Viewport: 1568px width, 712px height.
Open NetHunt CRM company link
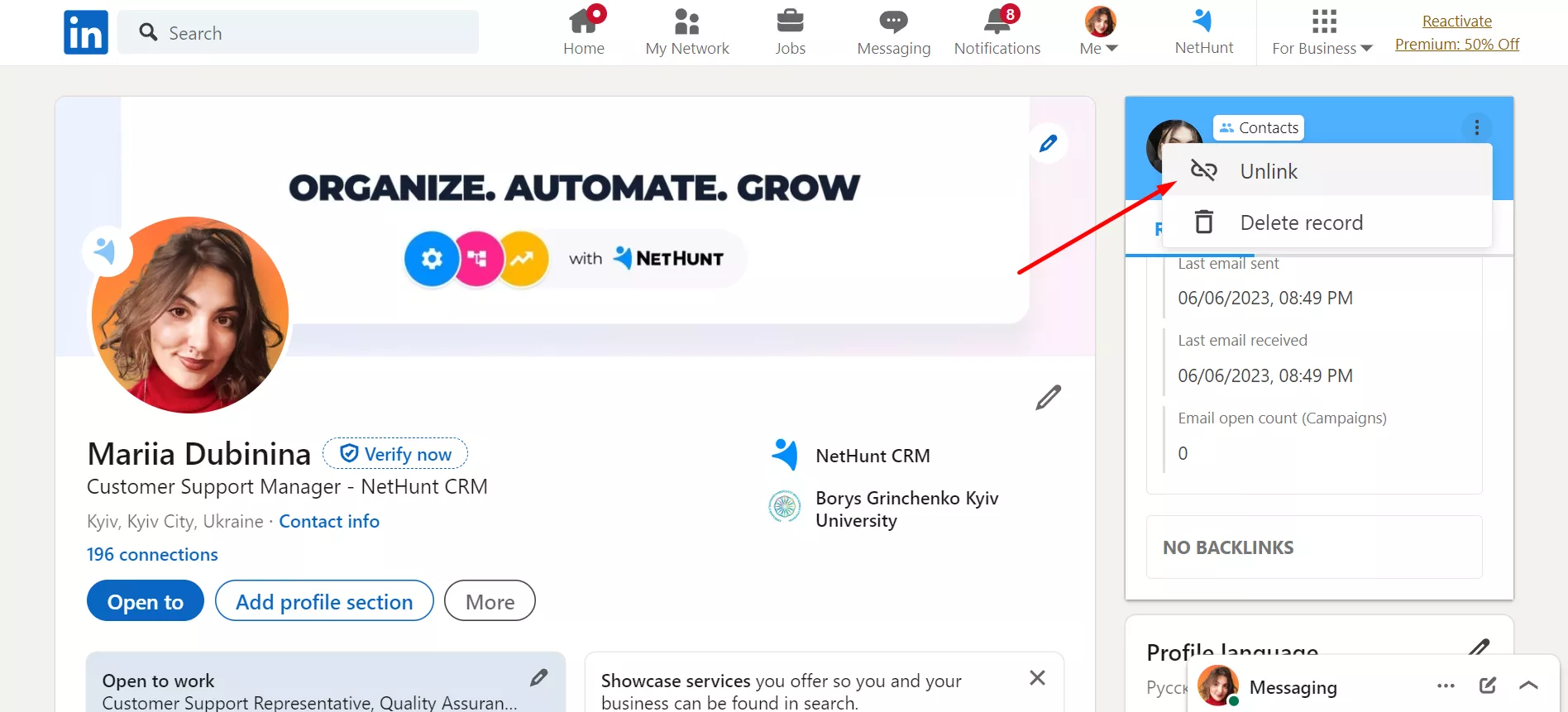(x=852, y=456)
